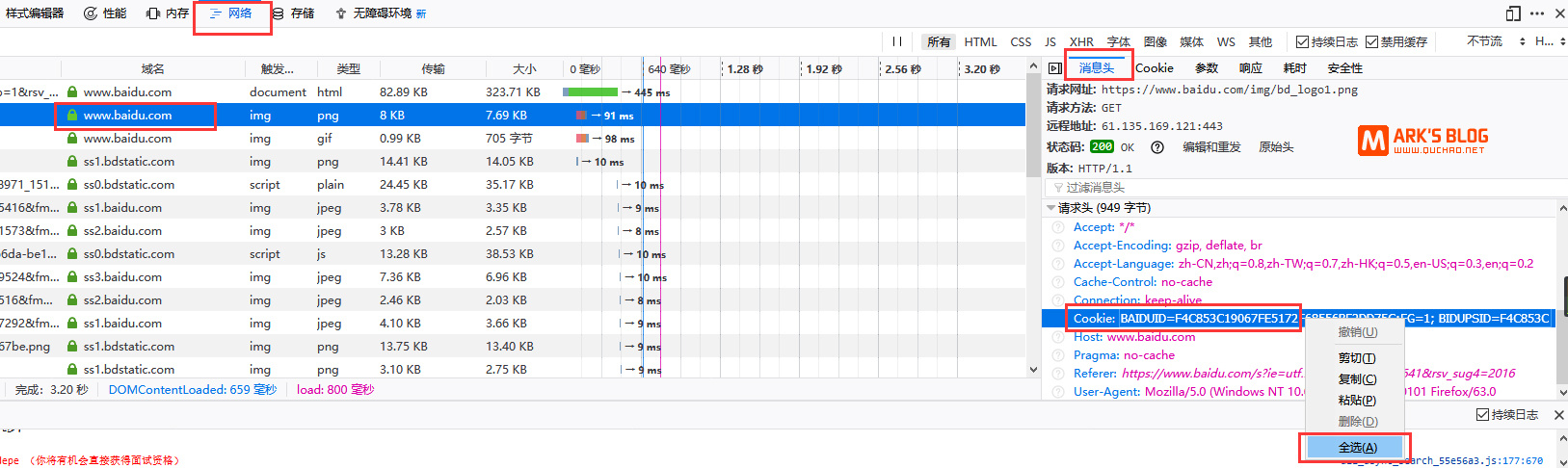Sort by the 类型 type column header
Viewport: 1568px width, 468px height.
coord(348,69)
